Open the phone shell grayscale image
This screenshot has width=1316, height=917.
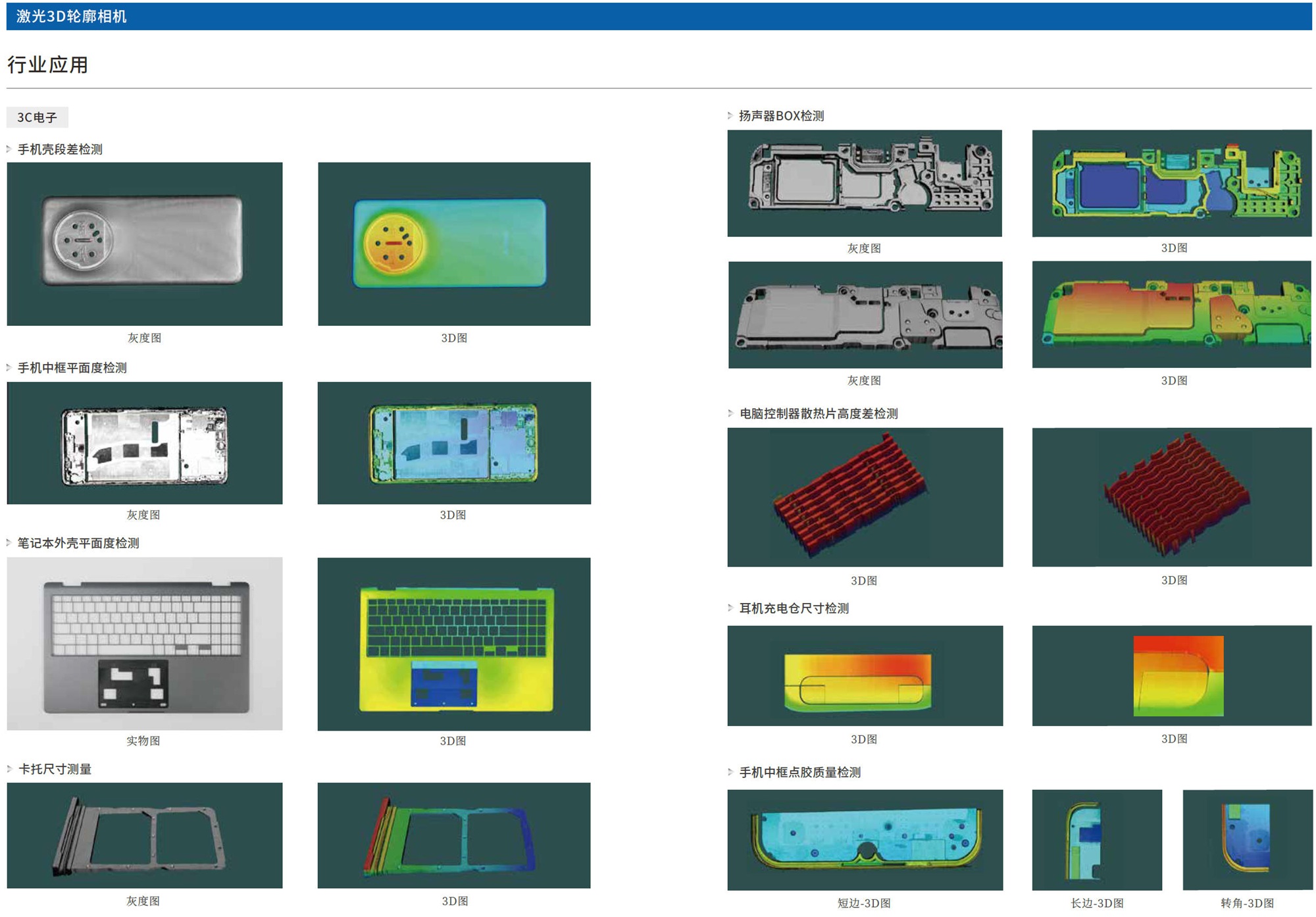click(145, 244)
